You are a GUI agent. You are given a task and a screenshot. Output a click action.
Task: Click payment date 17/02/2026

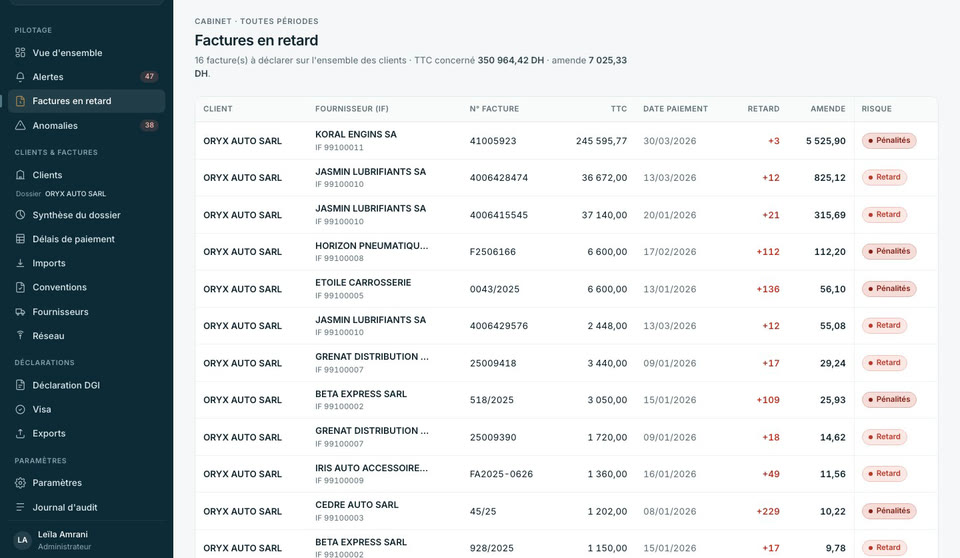point(670,252)
